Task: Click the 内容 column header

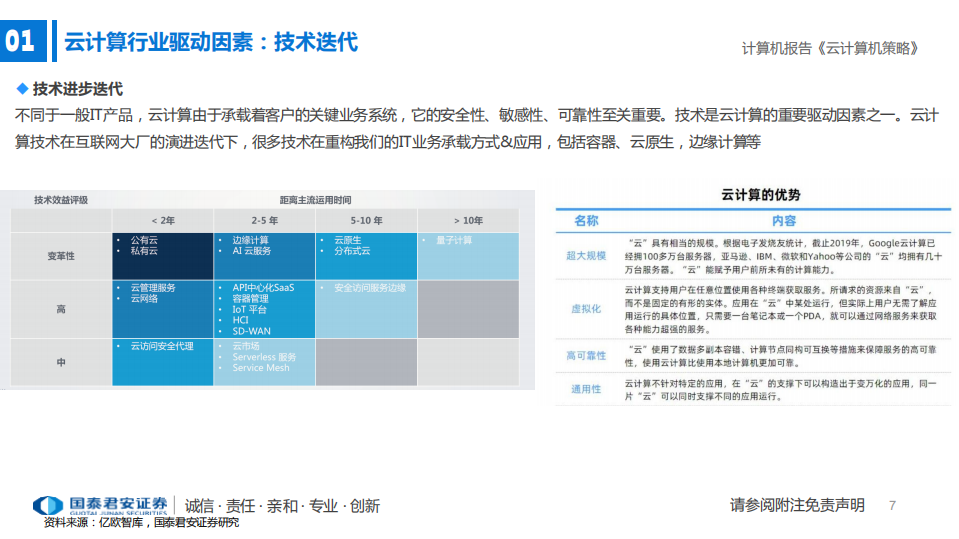Action: (x=783, y=221)
